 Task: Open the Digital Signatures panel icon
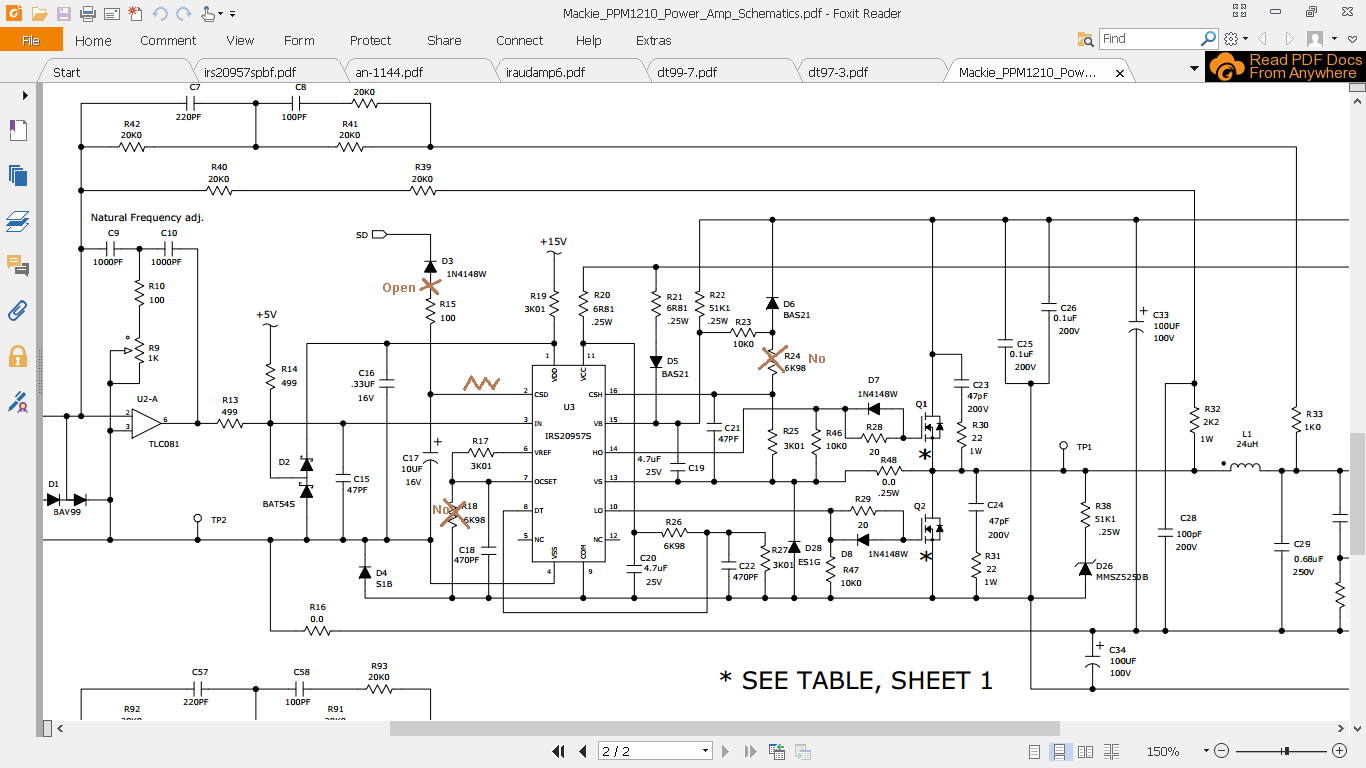pyautogui.click(x=17, y=402)
